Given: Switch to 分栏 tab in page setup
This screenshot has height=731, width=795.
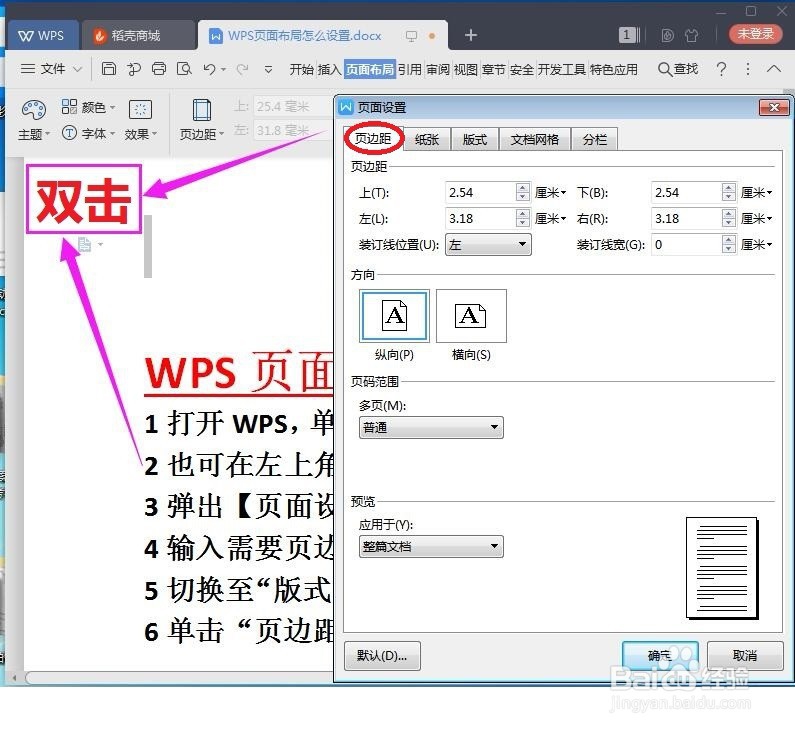Looking at the screenshot, I should pos(594,139).
